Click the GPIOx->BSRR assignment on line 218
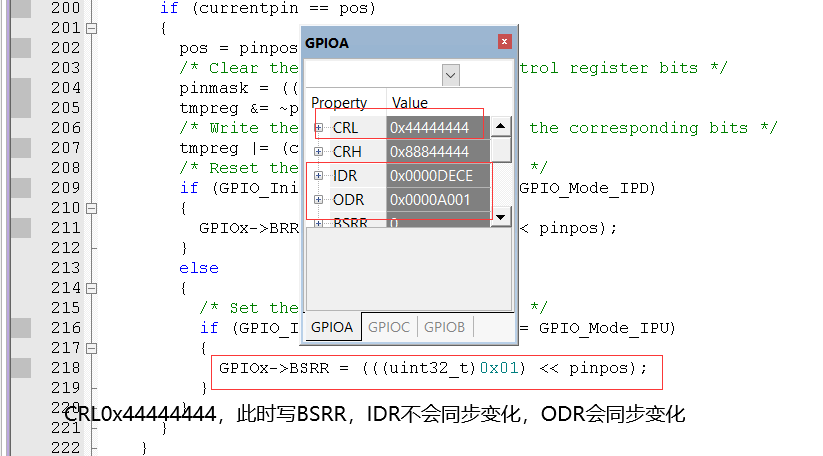 tap(433, 368)
